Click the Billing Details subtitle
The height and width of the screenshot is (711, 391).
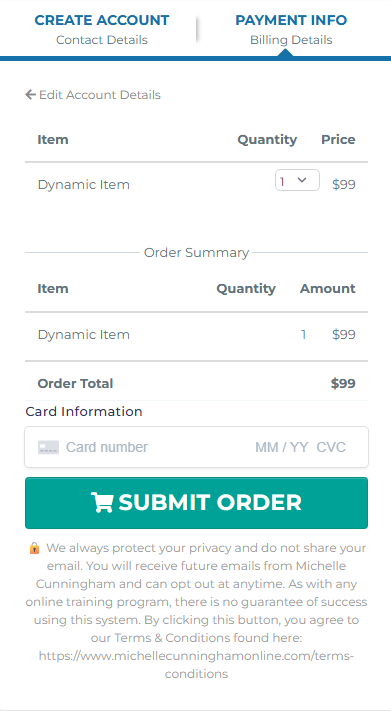click(291, 40)
